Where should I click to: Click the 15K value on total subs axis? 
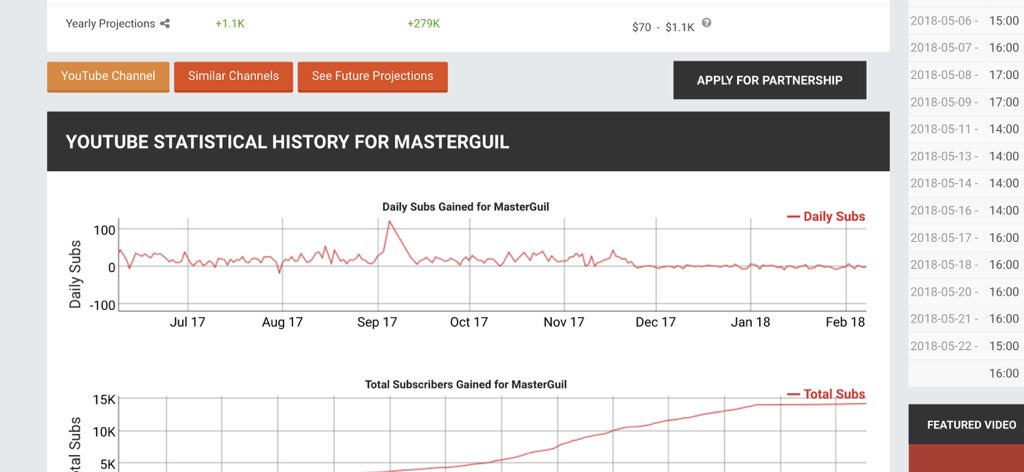103,400
